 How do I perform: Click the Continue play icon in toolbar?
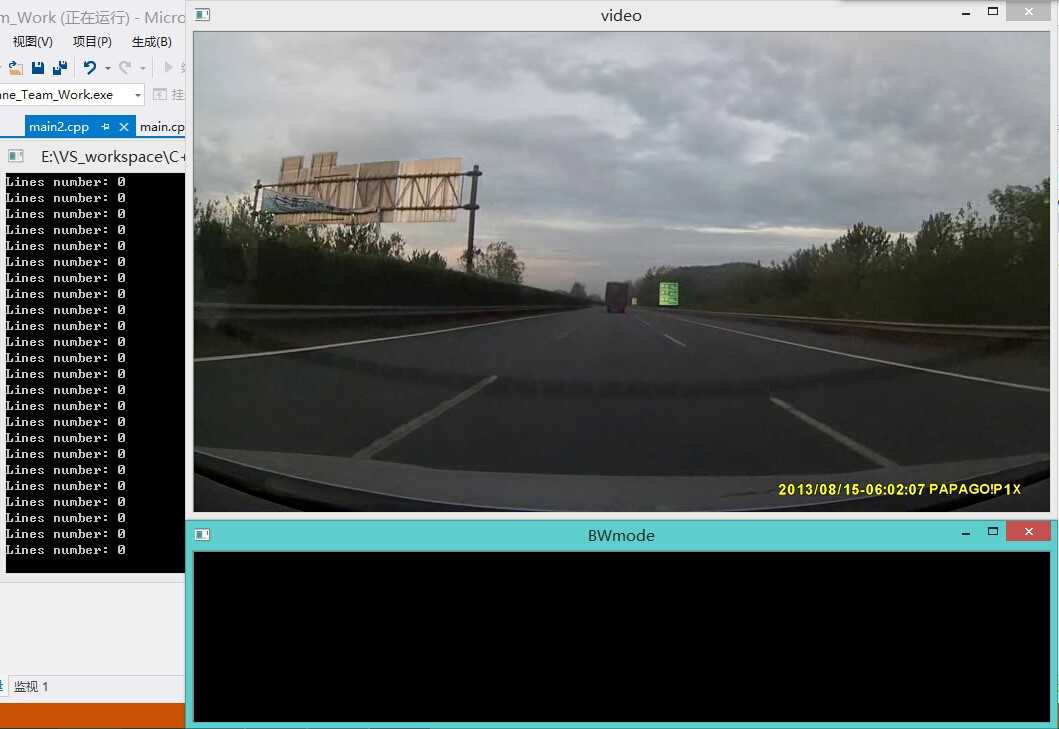click(168, 67)
